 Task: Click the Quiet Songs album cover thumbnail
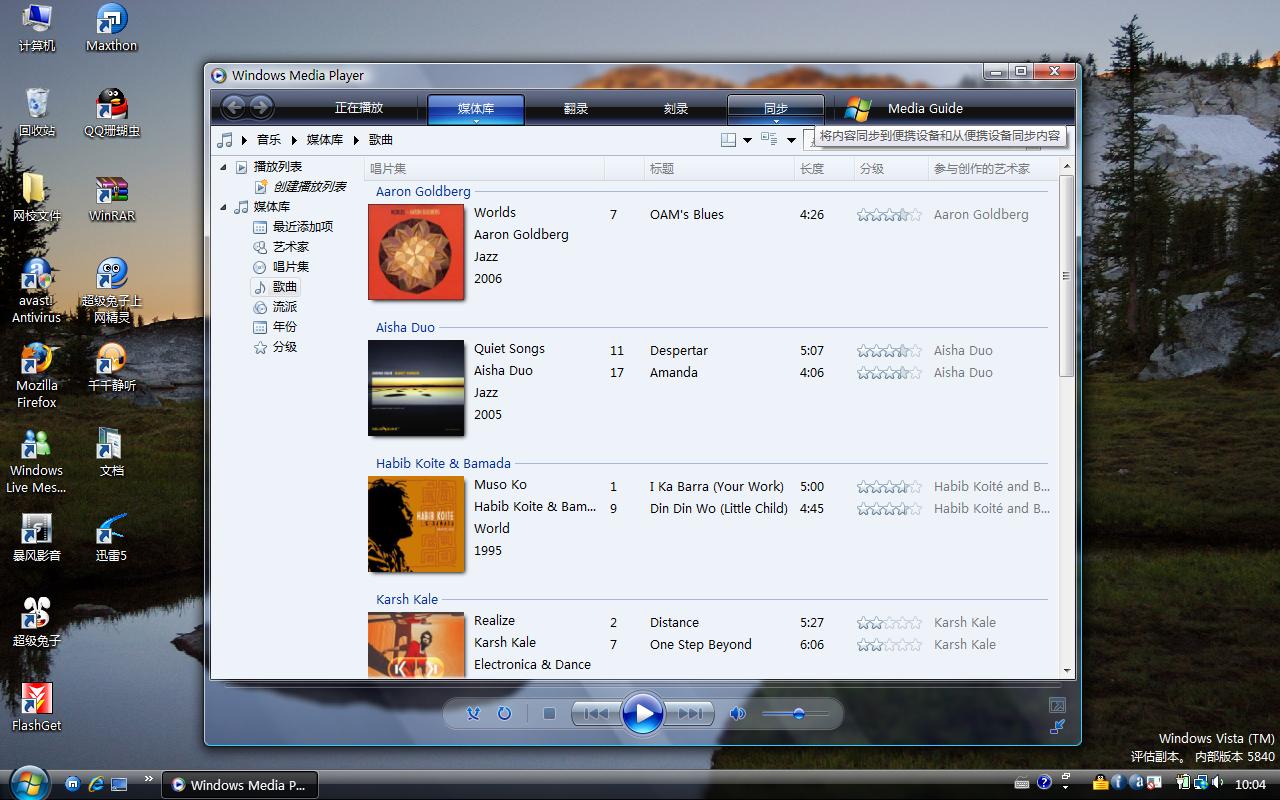click(x=416, y=388)
